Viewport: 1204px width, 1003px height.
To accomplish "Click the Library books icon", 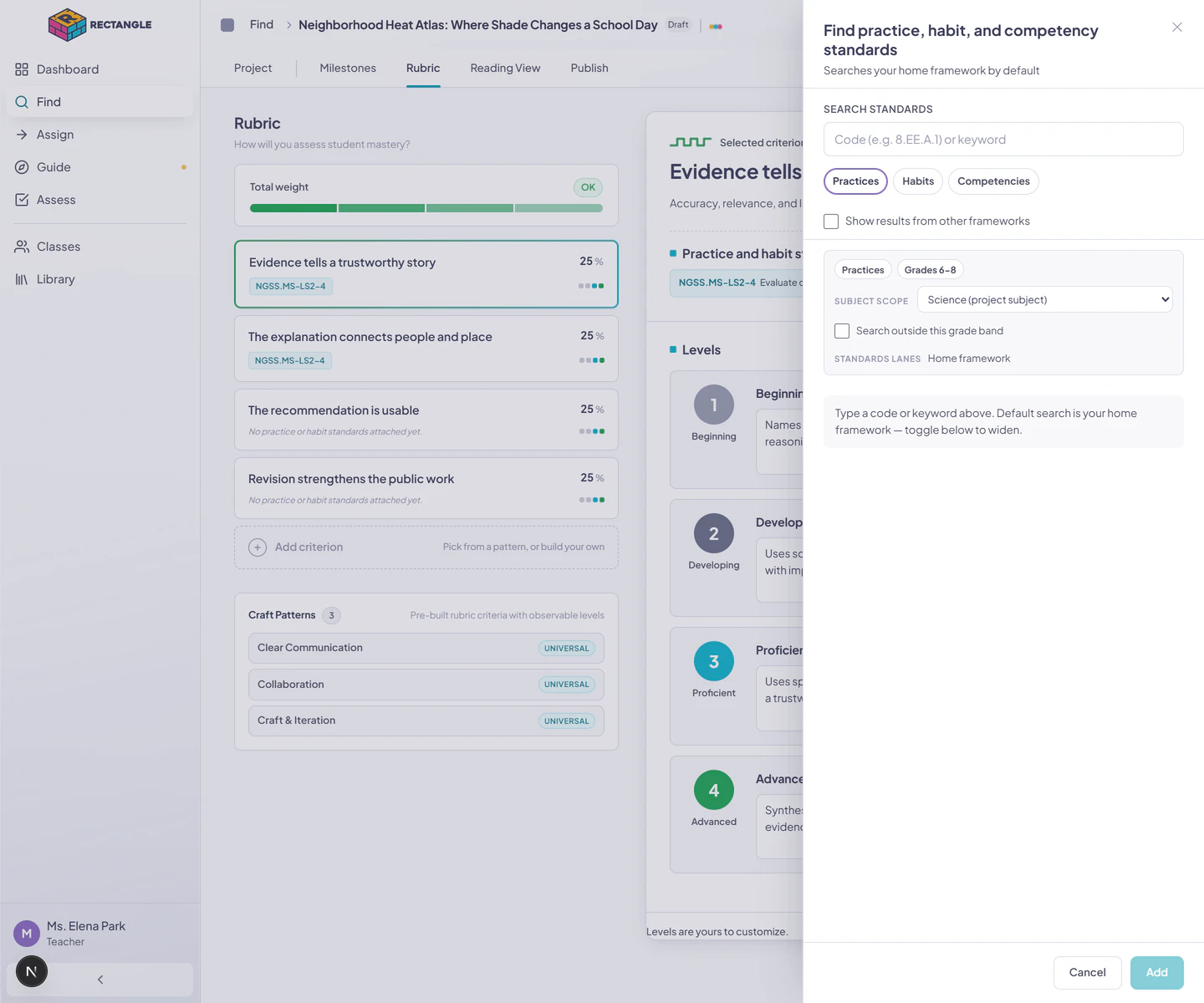I will coord(22,279).
